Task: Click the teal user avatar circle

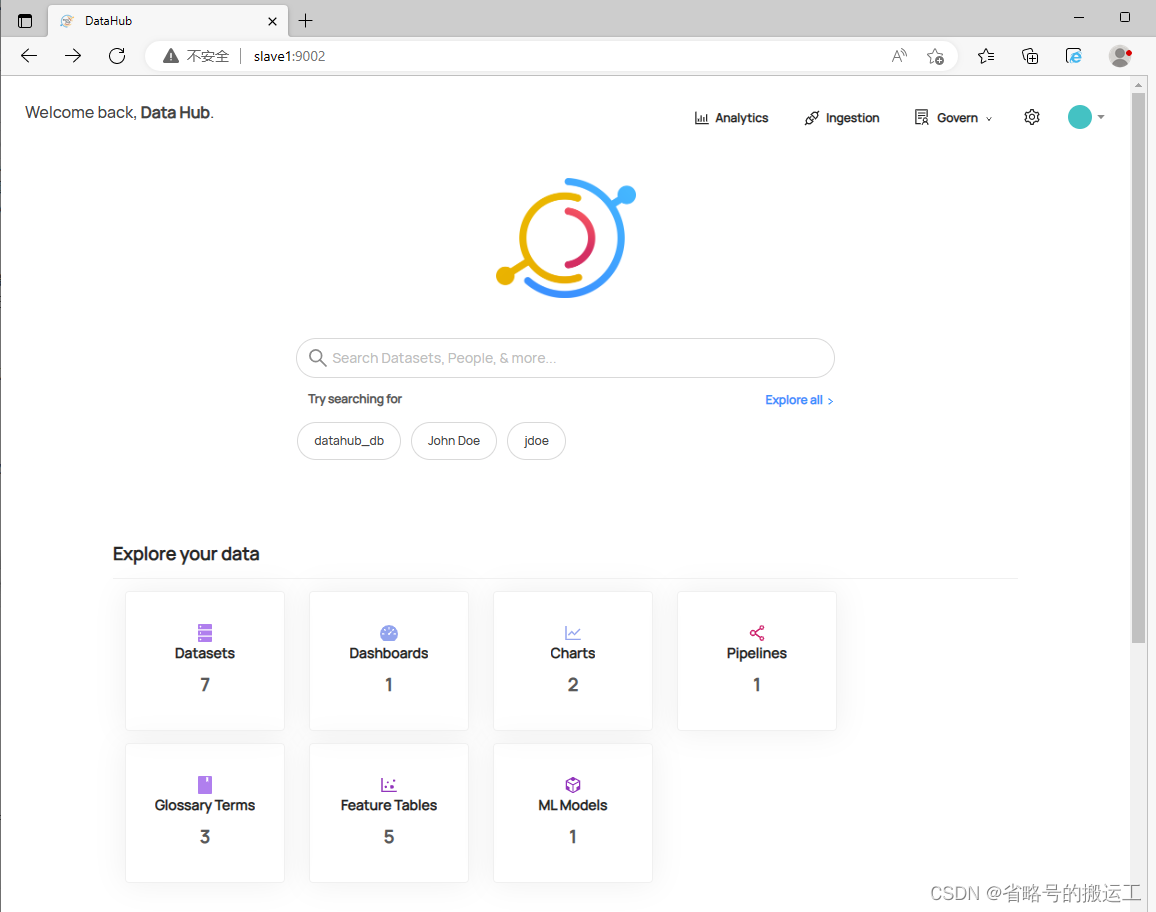Action: point(1079,117)
